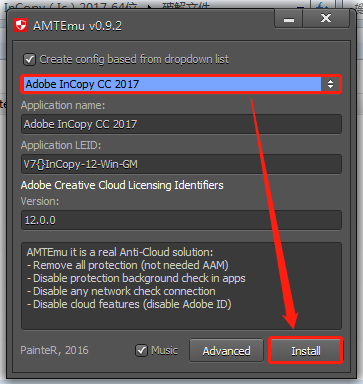Image resolution: width=363 pixels, height=384 pixels.
Task: Click the AMTEmu red shield icon
Action: click(x=21, y=25)
